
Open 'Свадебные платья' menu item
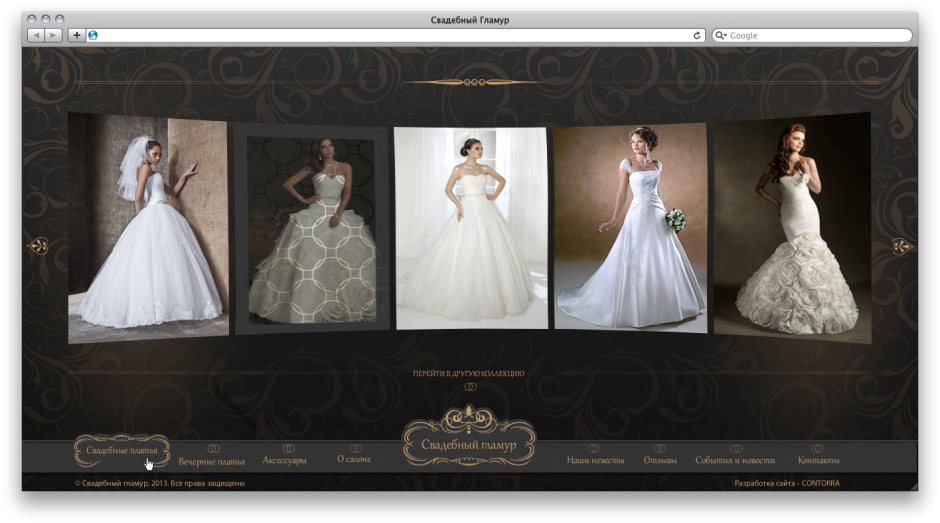coord(122,450)
